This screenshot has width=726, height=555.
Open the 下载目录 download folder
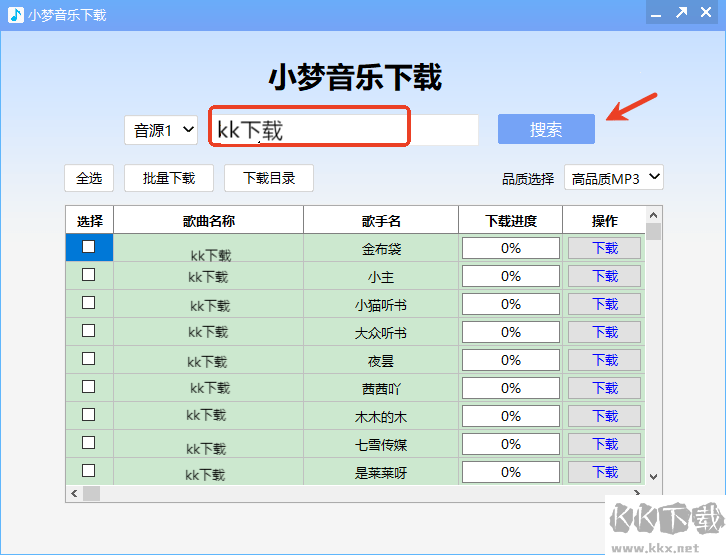(269, 178)
